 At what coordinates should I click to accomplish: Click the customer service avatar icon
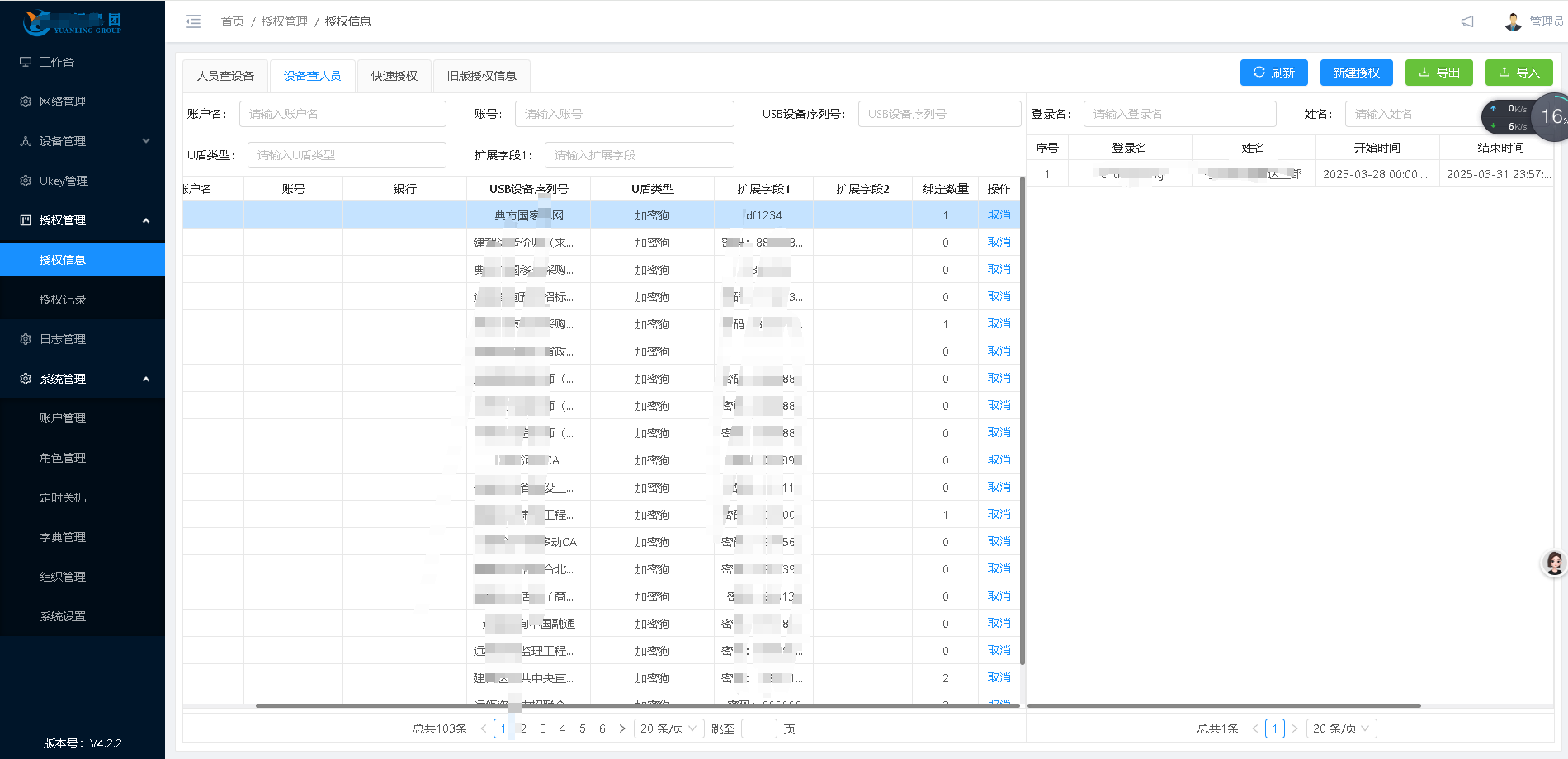click(1554, 563)
